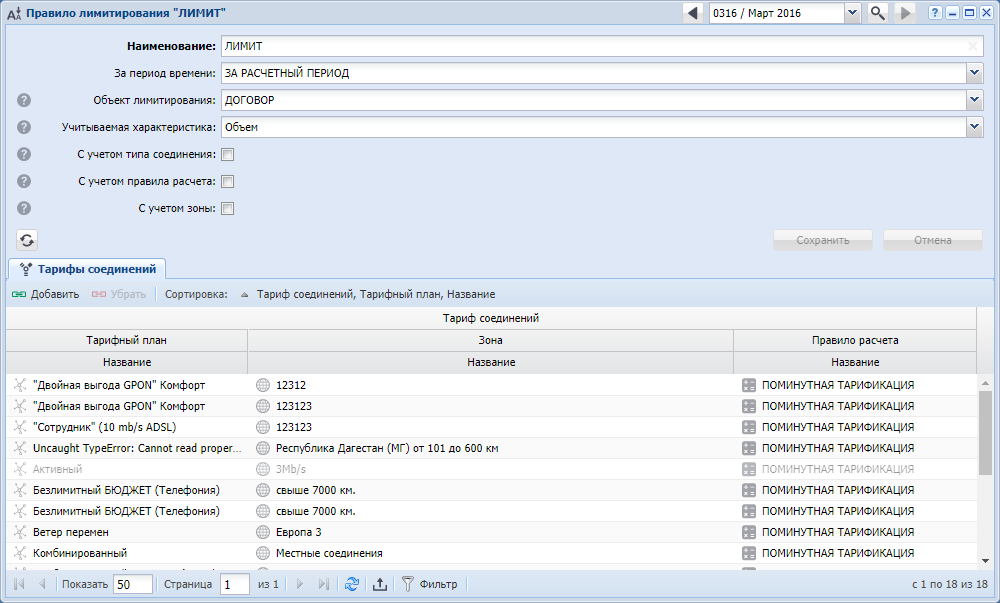This screenshot has height=603, width=1000.
Task: Click counter text с 1 по 18 из 18
Action: tap(950, 584)
